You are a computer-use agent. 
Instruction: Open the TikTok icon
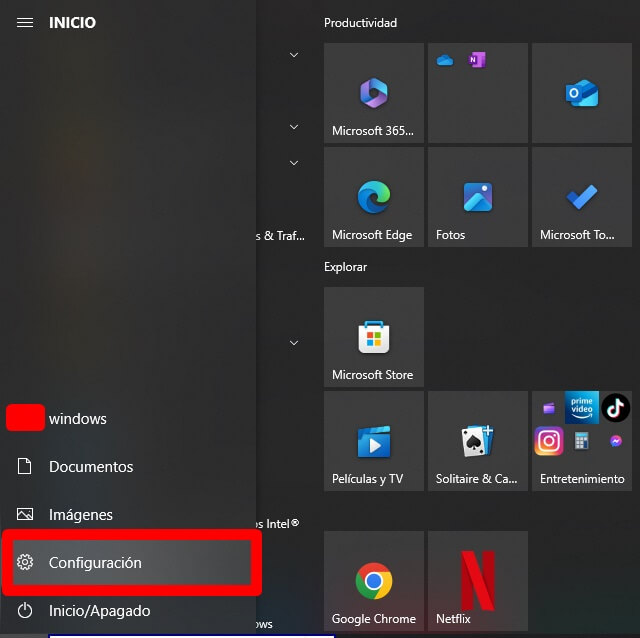coord(616,407)
